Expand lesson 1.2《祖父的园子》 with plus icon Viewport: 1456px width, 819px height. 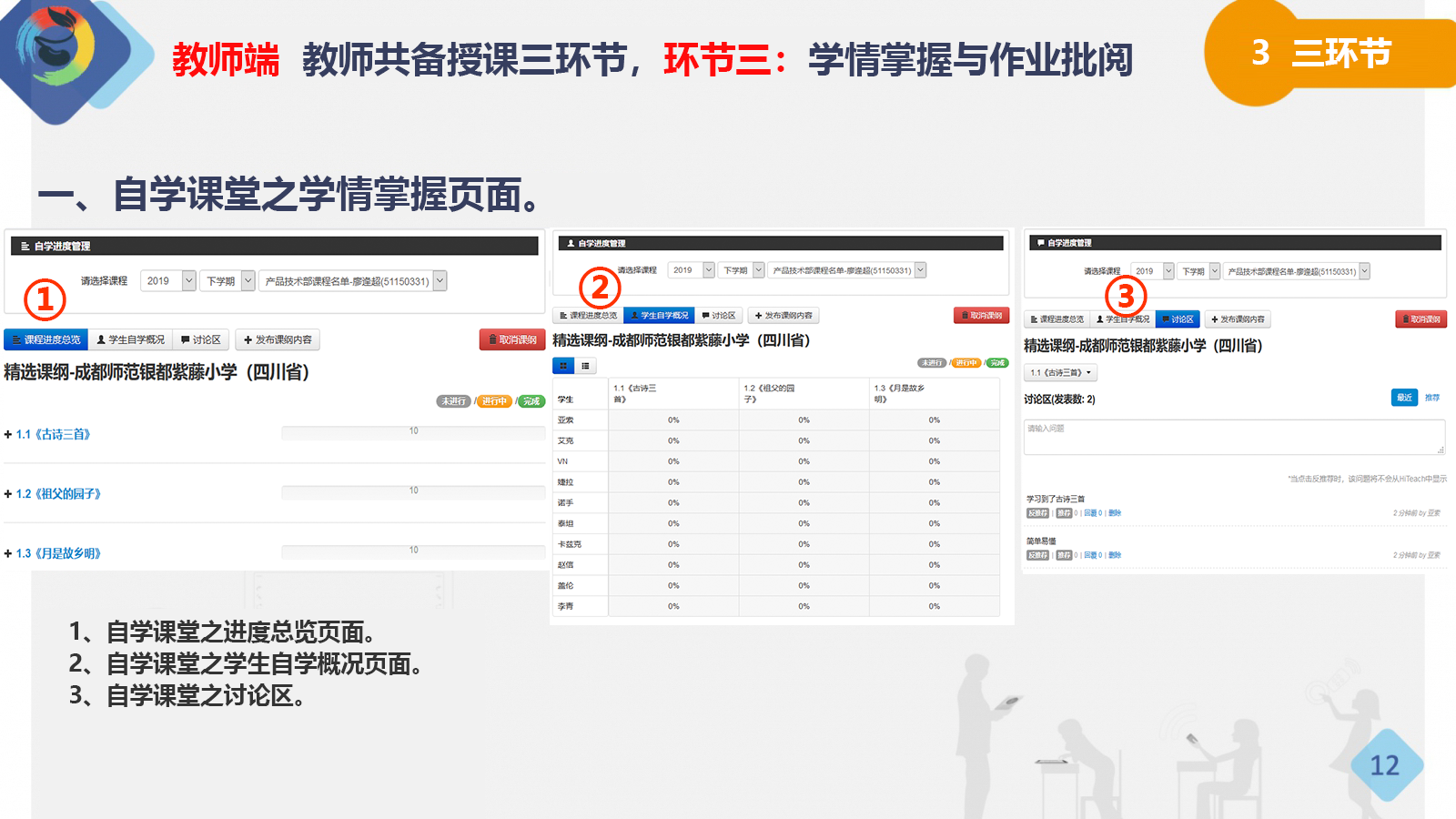click(8, 494)
